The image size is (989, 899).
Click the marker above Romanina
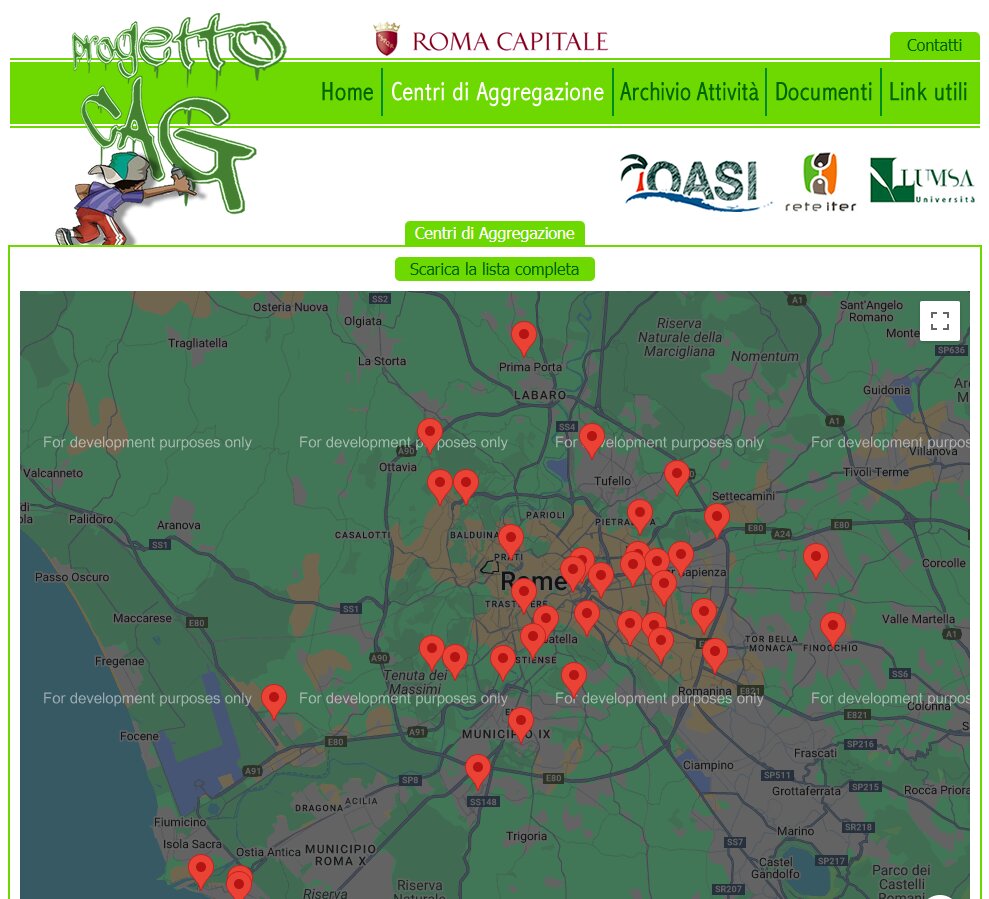click(714, 654)
